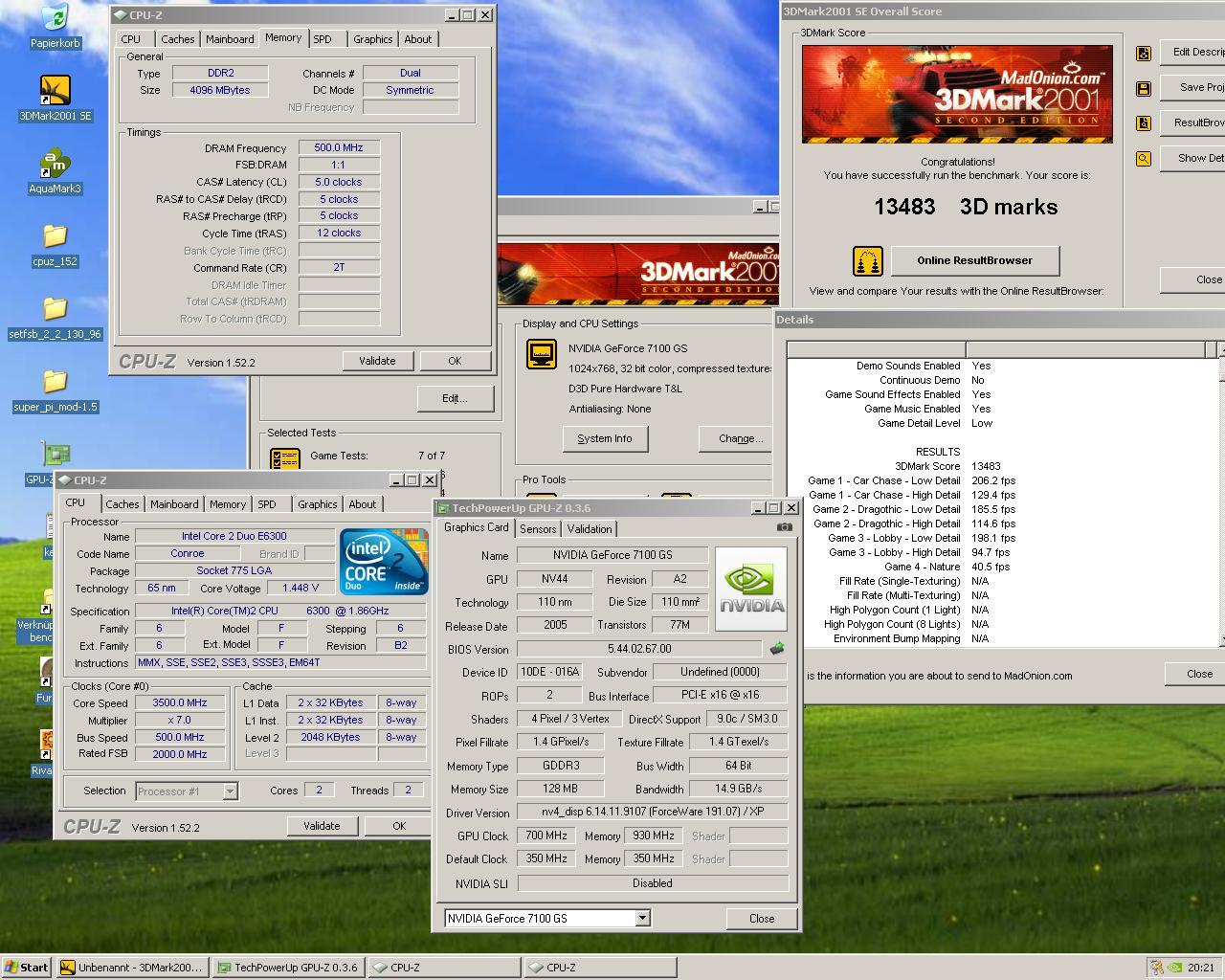Click the magnifier Show Details icon
Image resolution: width=1225 pixels, height=980 pixels.
pyautogui.click(x=1143, y=159)
